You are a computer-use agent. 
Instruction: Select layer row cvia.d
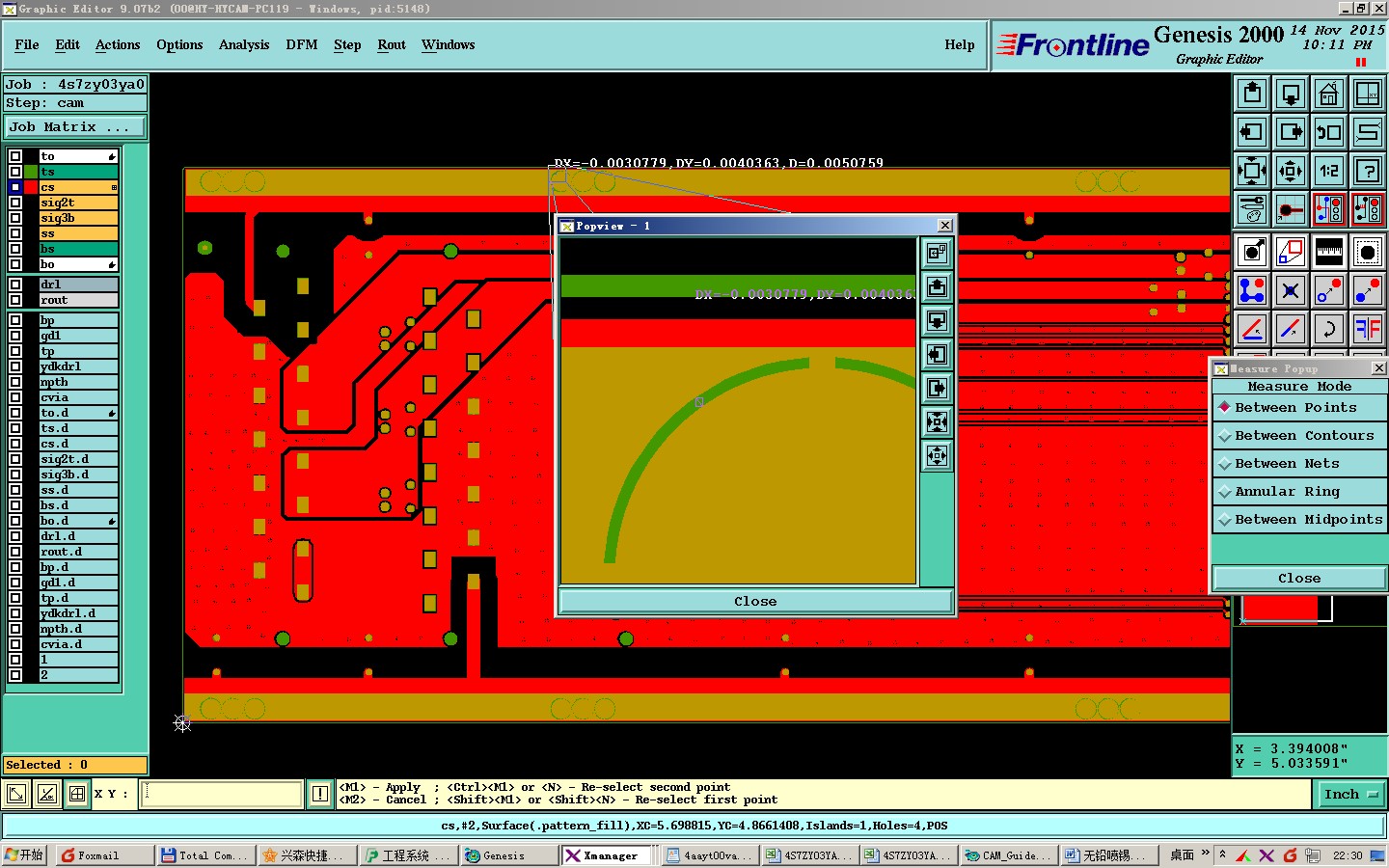(78, 644)
